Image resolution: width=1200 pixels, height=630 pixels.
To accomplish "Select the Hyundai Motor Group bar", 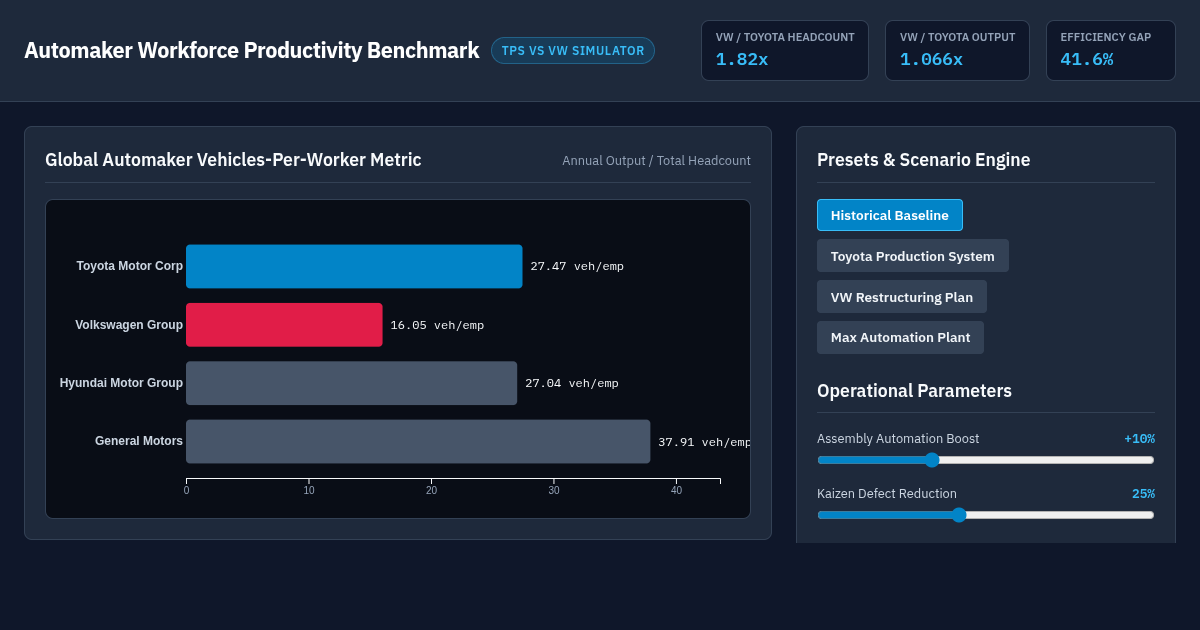I will (352, 383).
